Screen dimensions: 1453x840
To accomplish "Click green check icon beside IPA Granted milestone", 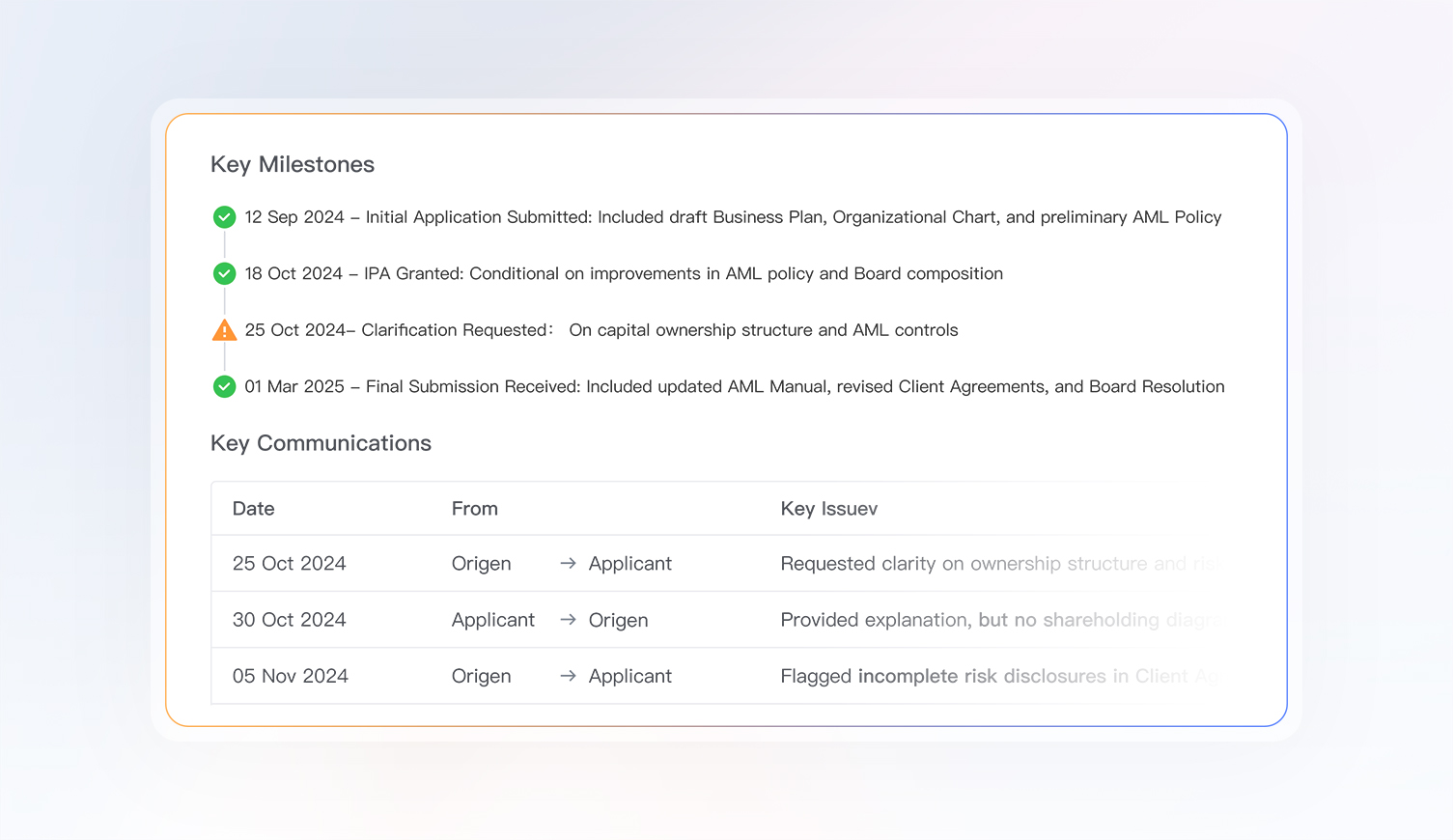I will click(x=224, y=274).
